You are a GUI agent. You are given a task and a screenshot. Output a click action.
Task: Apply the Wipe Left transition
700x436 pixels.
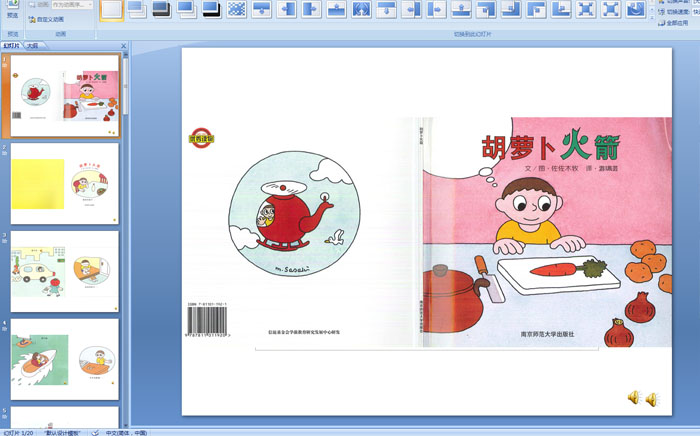[x=287, y=9]
